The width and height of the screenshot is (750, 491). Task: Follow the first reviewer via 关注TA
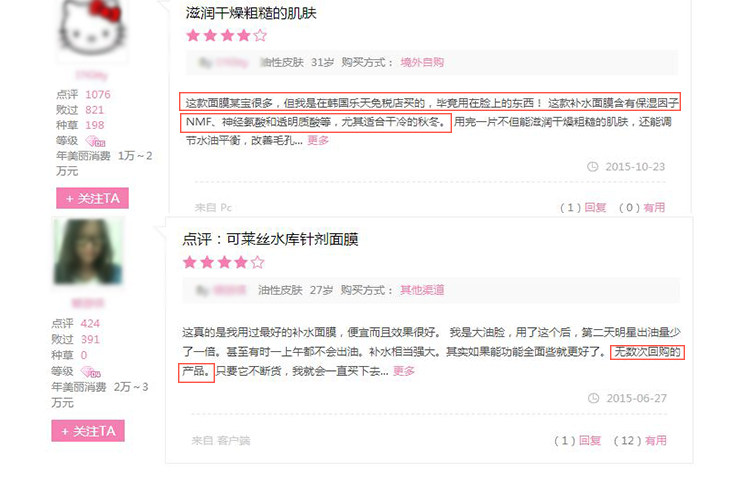pos(92,198)
